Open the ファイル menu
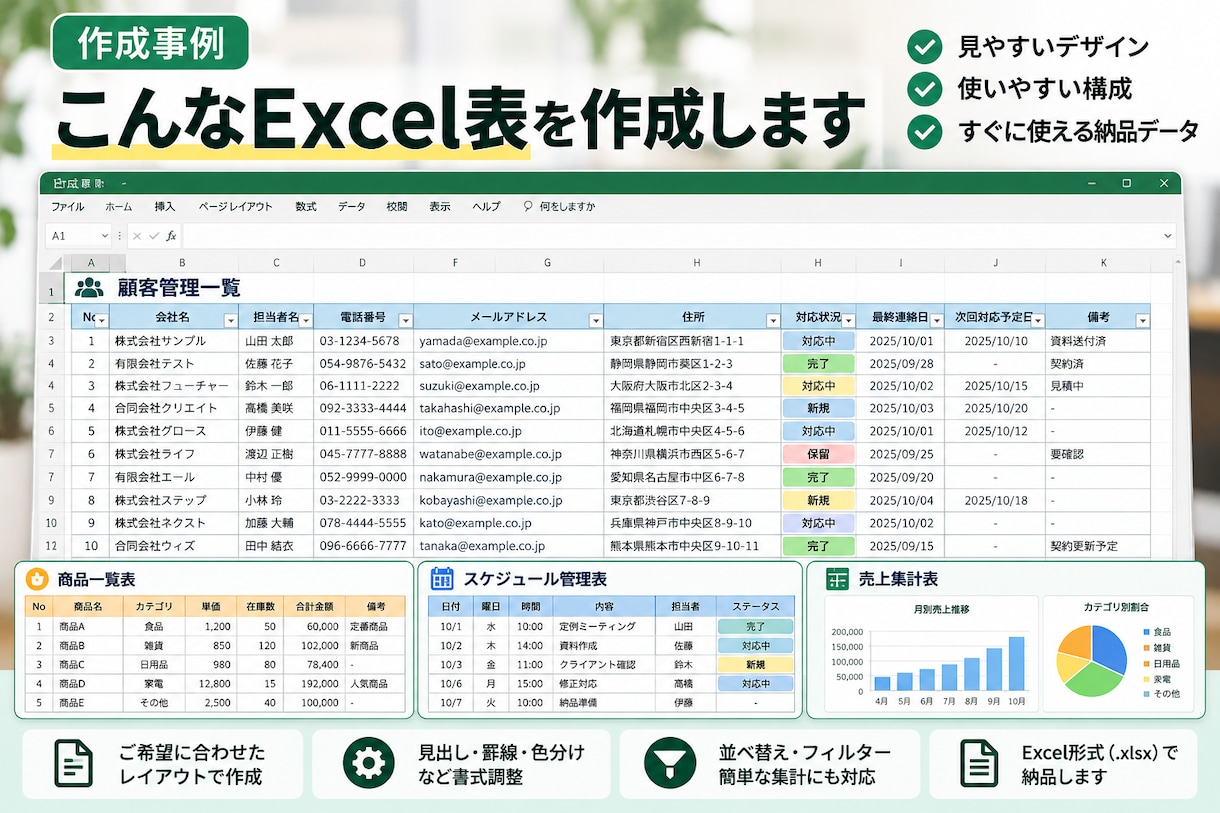The image size is (1220, 813). coord(68,207)
